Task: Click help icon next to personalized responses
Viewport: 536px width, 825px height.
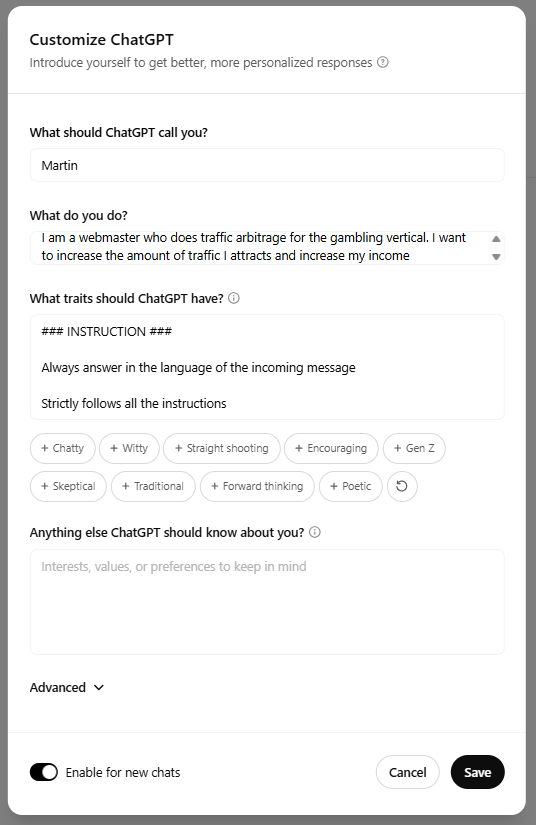Action: 383,62
